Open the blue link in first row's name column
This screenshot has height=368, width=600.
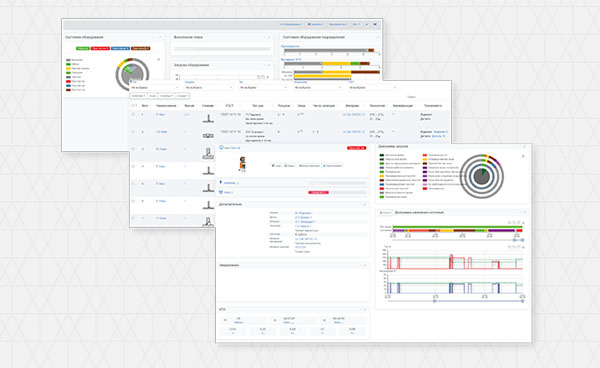point(160,114)
